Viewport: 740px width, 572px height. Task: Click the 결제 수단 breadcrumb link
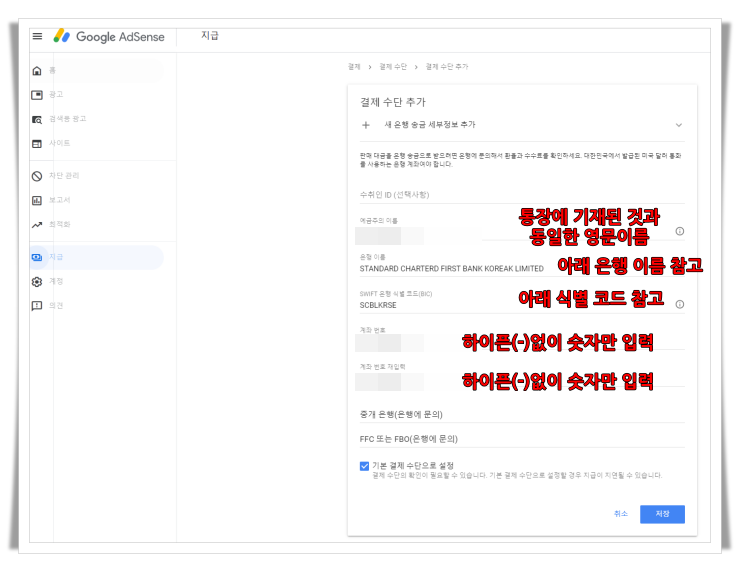click(393, 67)
